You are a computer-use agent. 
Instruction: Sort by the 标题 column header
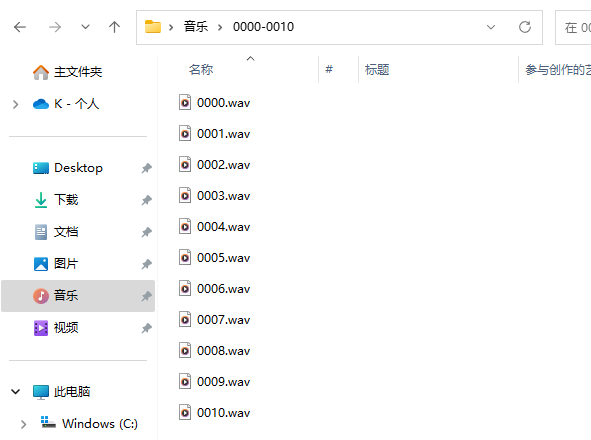click(x=377, y=69)
